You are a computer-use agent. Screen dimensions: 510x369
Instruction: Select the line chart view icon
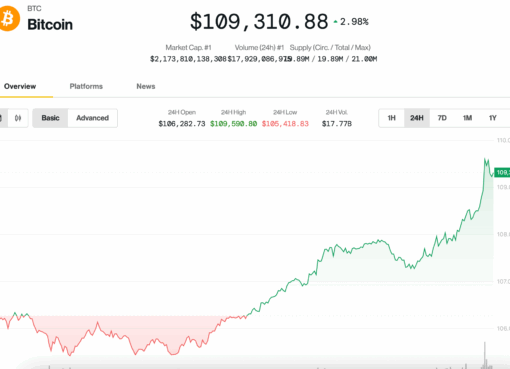pyautogui.click(x=1, y=118)
